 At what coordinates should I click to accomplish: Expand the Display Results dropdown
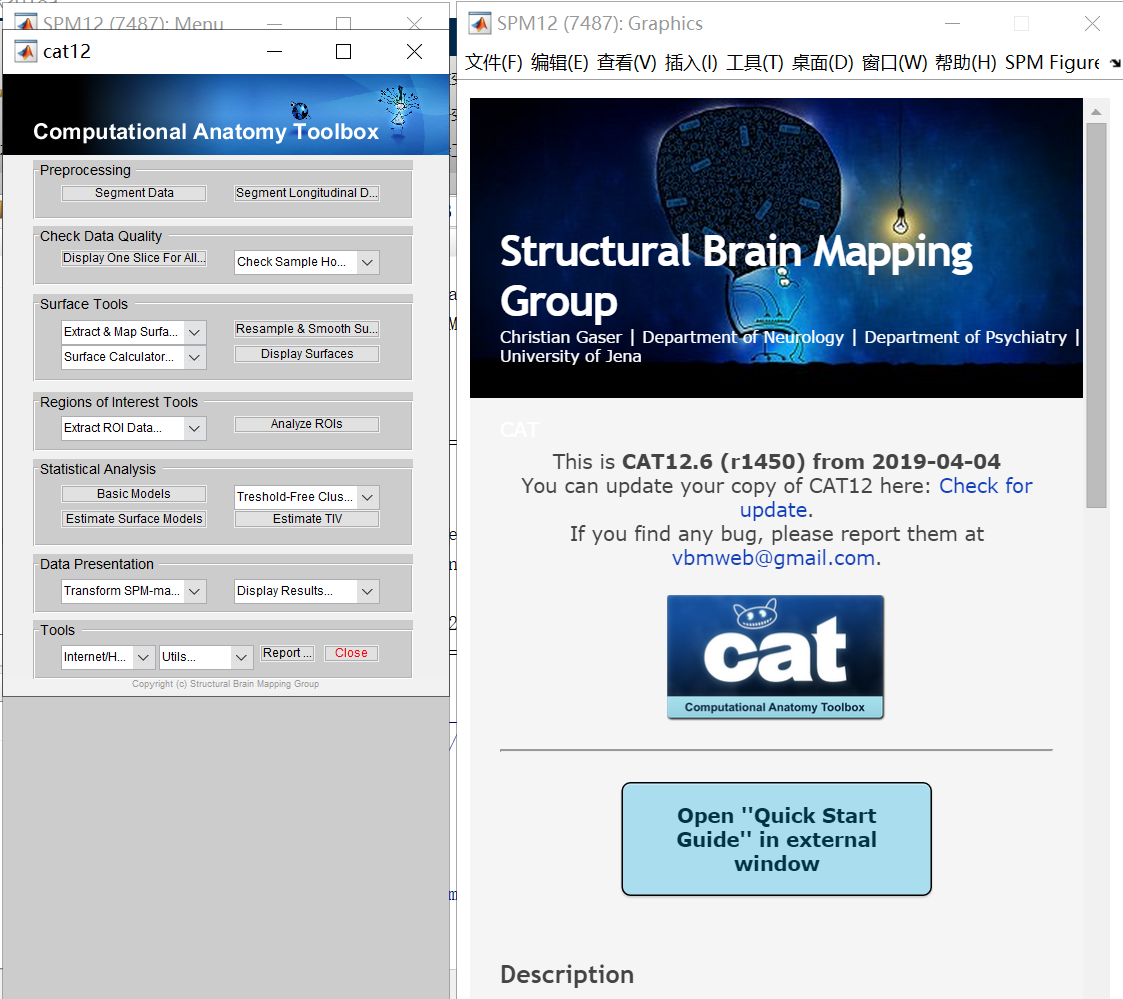(367, 591)
